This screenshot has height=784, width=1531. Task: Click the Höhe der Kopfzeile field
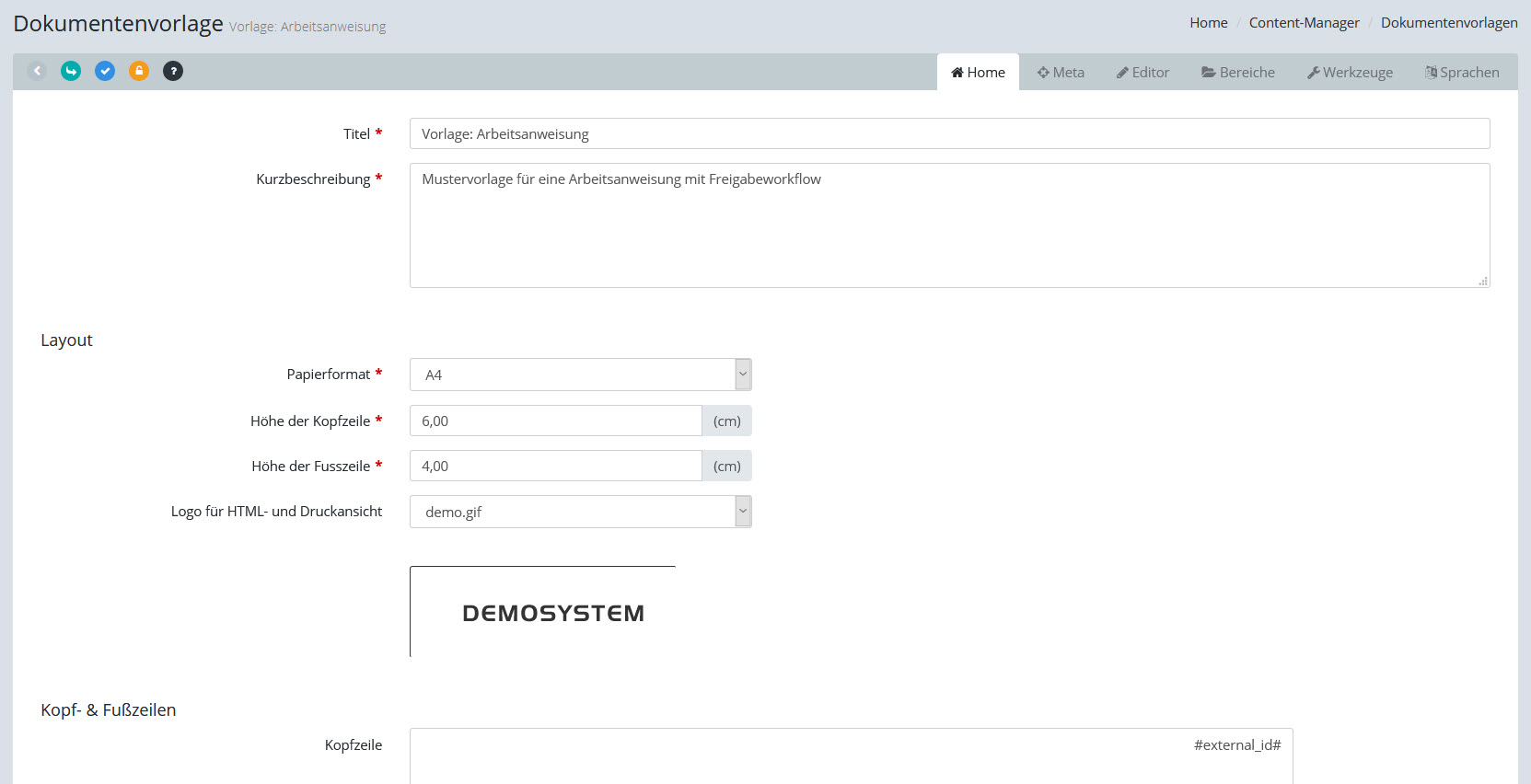[555, 421]
